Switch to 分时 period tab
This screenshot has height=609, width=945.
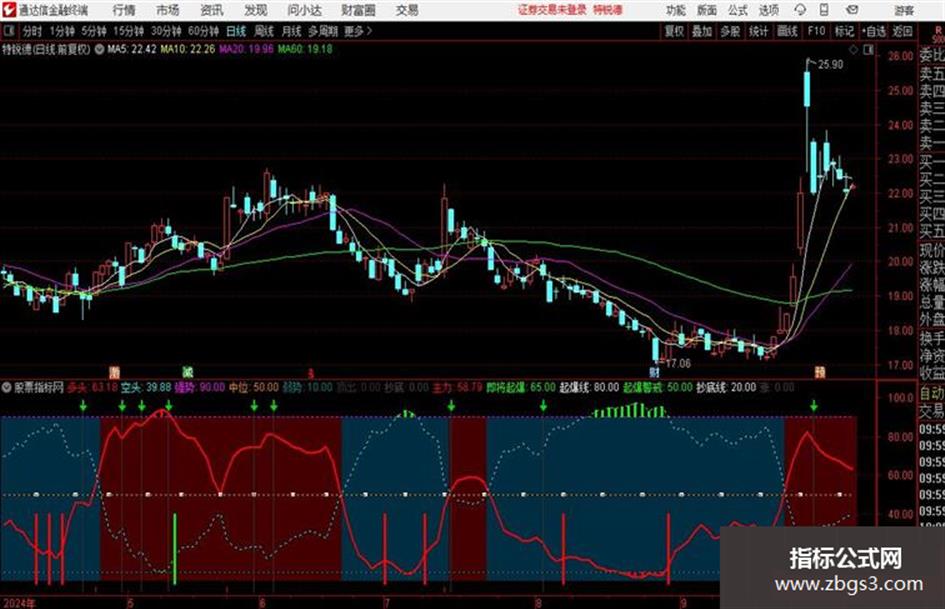pyautogui.click(x=33, y=31)
